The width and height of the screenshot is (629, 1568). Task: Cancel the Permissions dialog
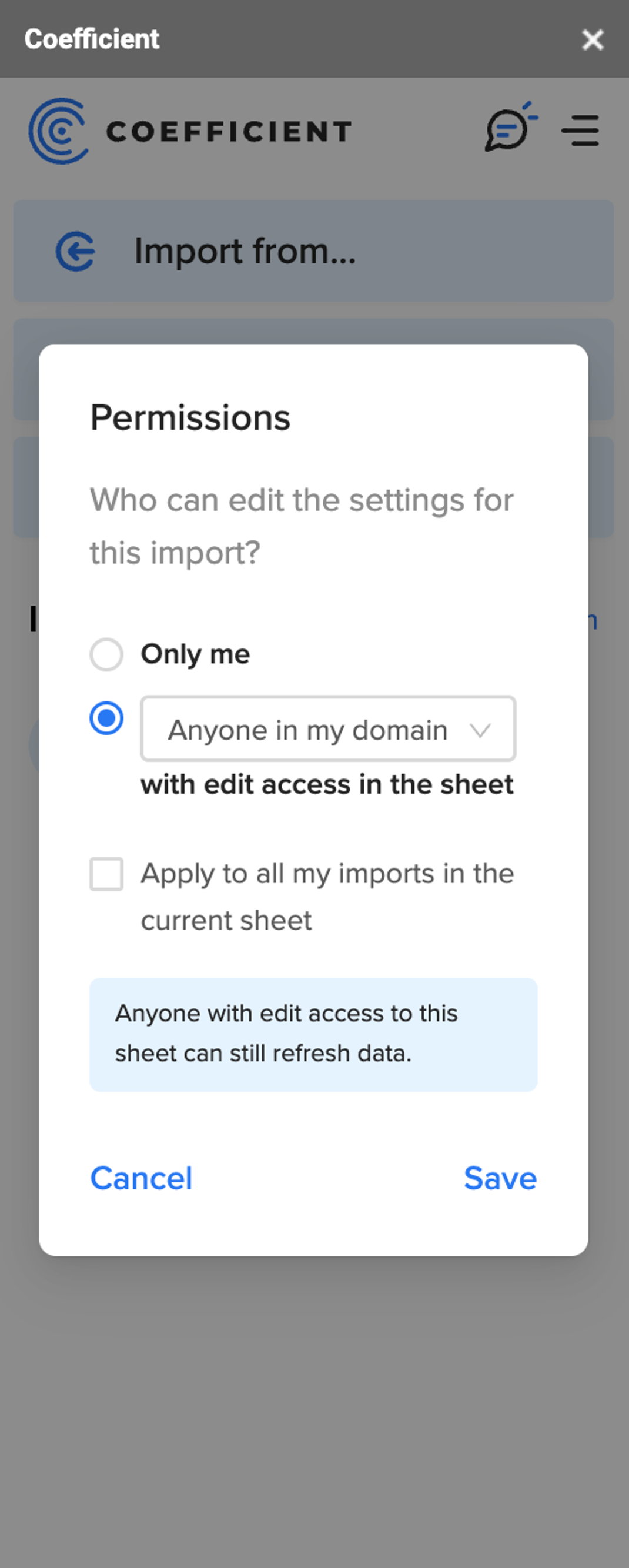tap(141, 1178)
